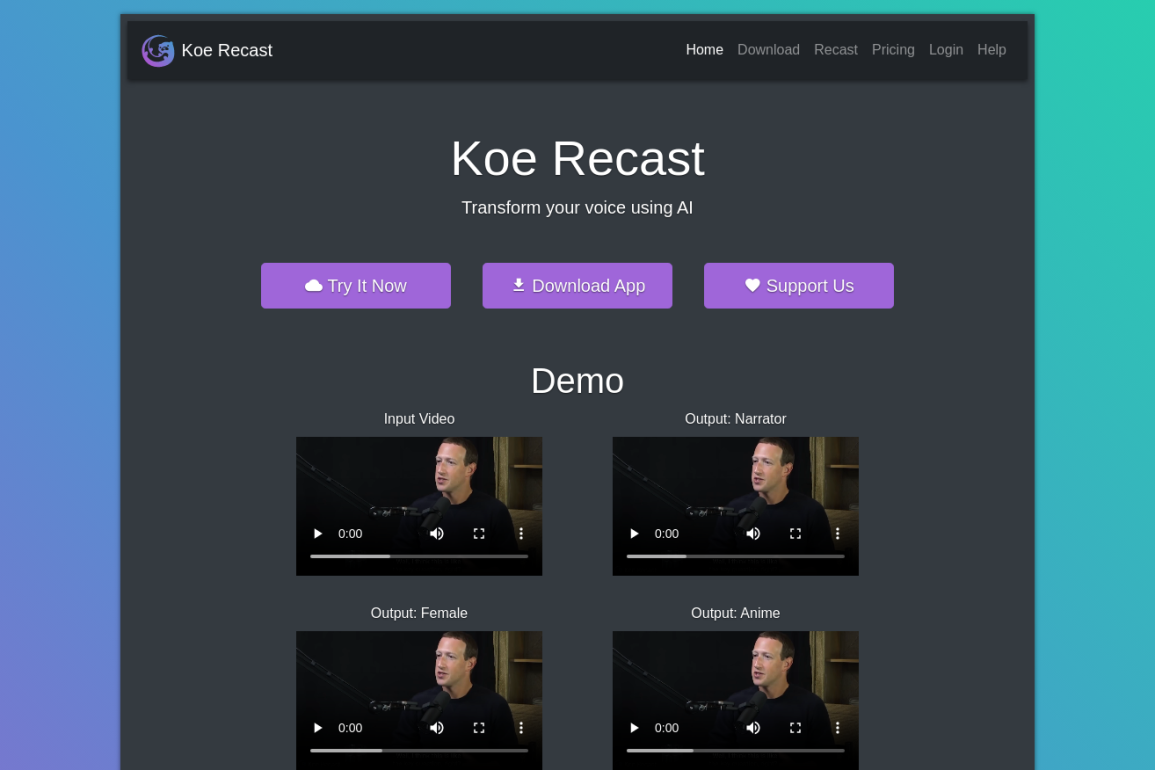The height and width of the screenshot is (770, 1155).
Task: Play the Input Video
Action: click(x=317, y=533)
